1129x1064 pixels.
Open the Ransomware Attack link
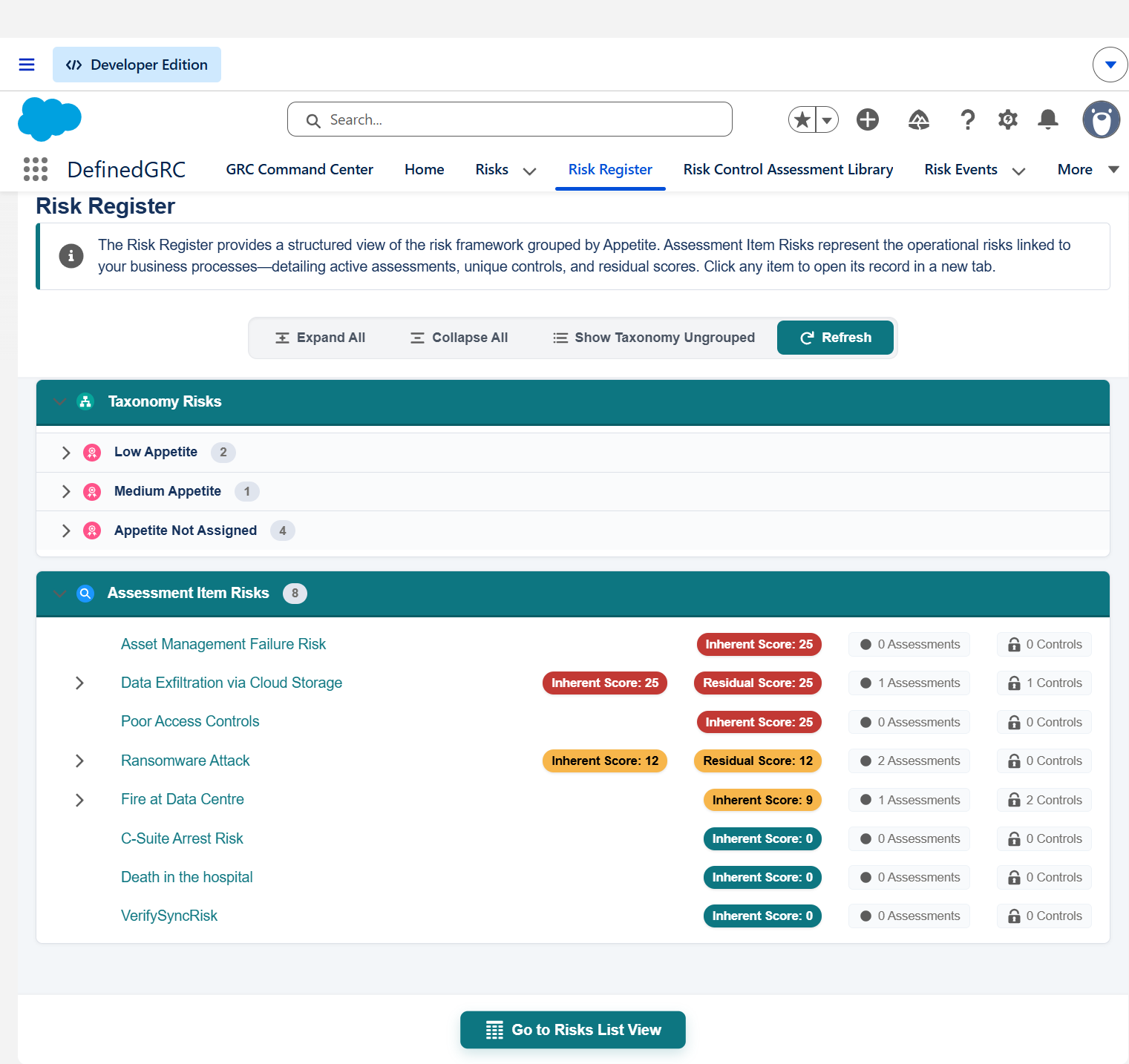186,761
